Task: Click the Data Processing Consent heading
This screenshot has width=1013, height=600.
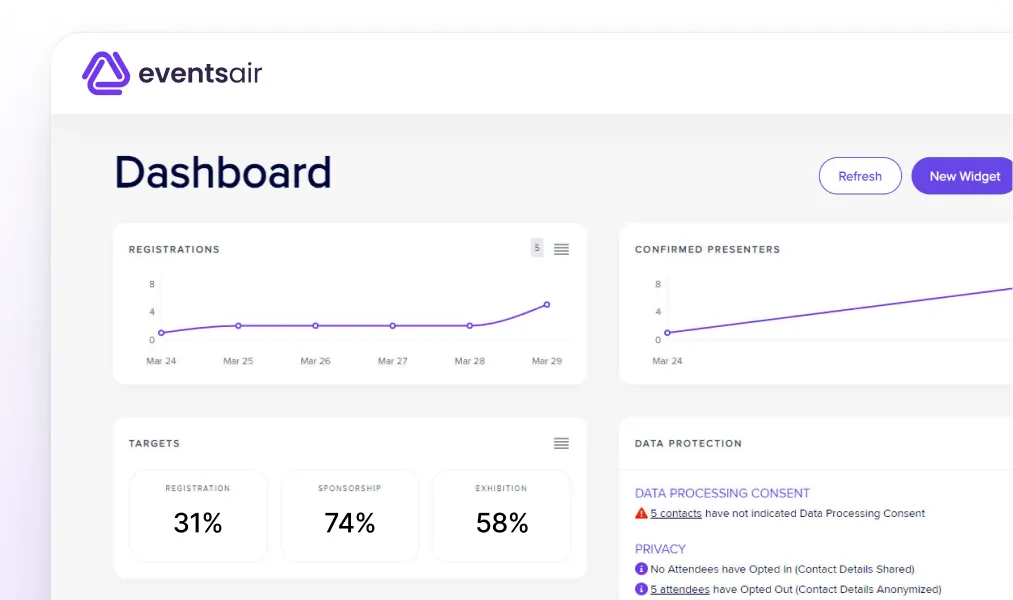Action: click(x=722, y=493)
